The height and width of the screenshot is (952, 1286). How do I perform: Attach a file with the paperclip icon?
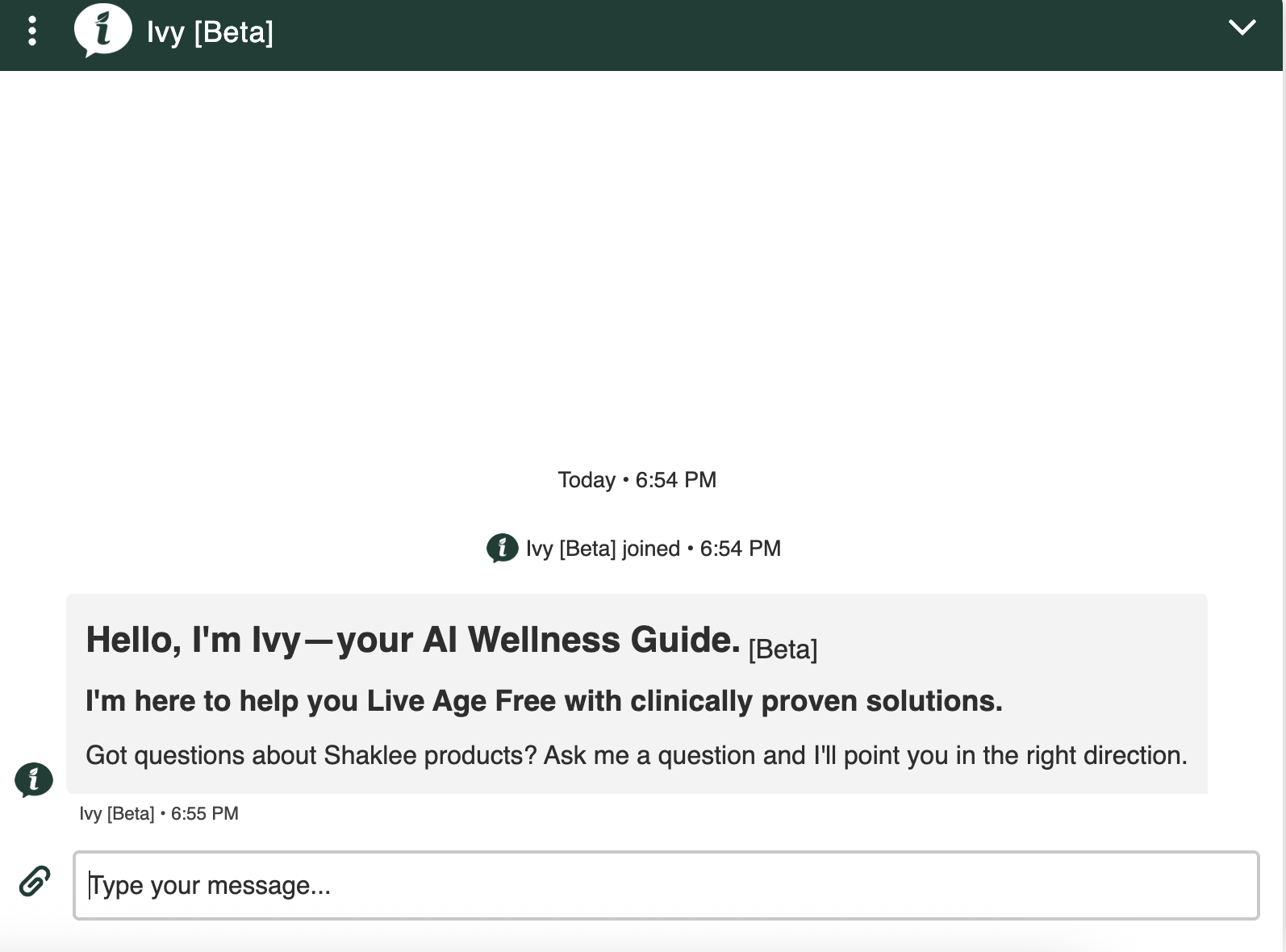[x=35, y=882]
